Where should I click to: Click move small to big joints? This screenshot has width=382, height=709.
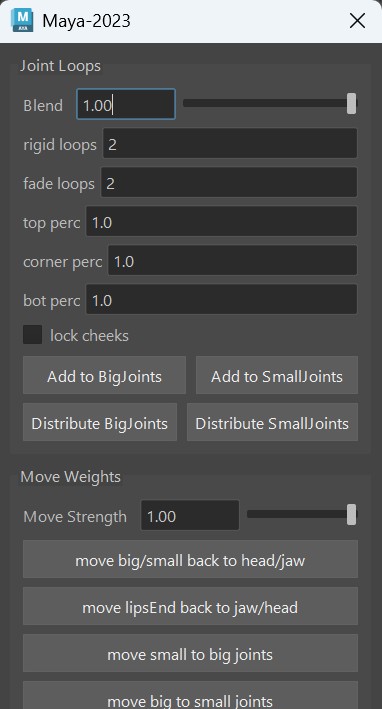point(190,653)
